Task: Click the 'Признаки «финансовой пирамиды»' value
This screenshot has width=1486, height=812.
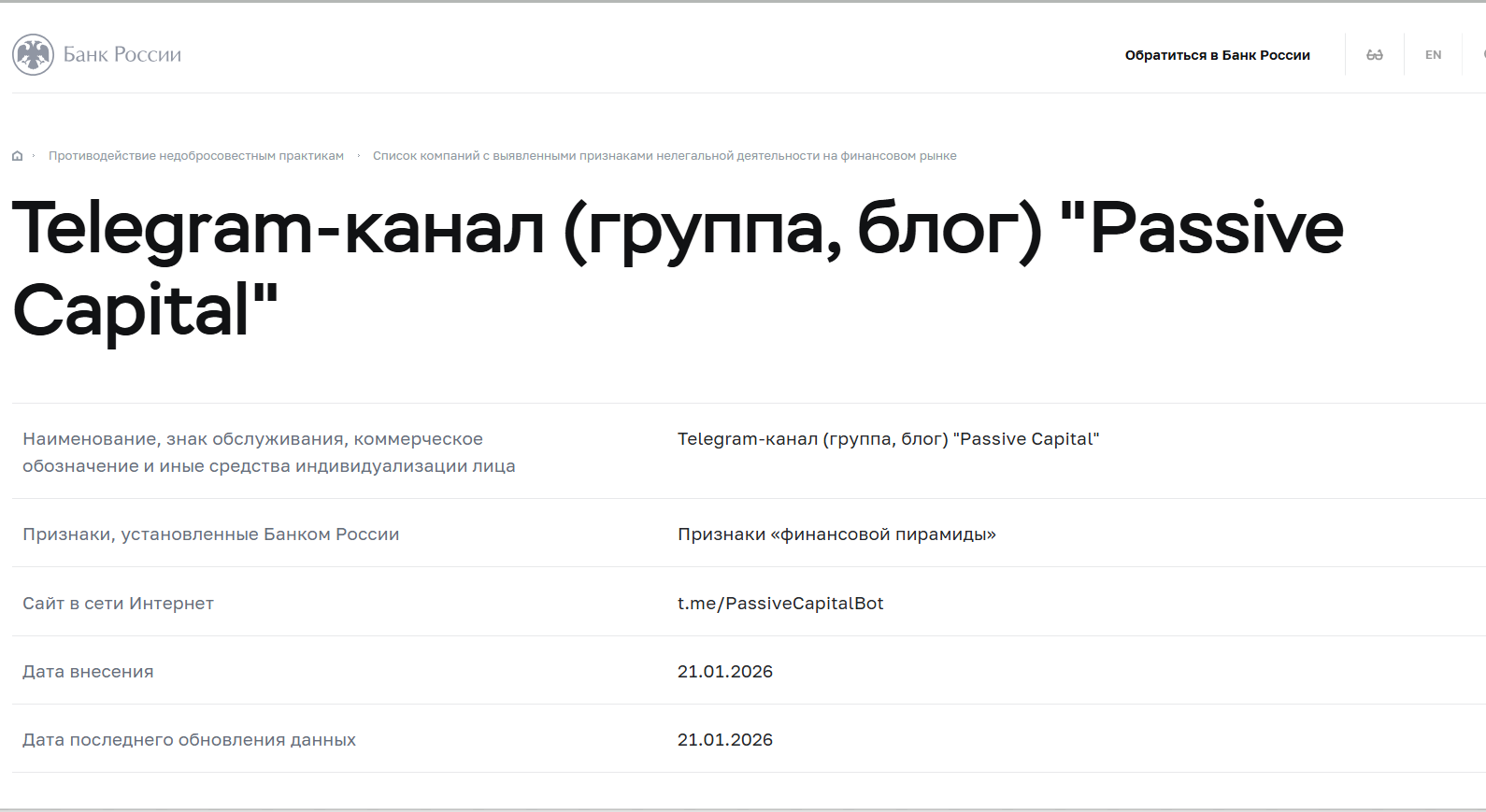Action: click(x=836, y=534)
